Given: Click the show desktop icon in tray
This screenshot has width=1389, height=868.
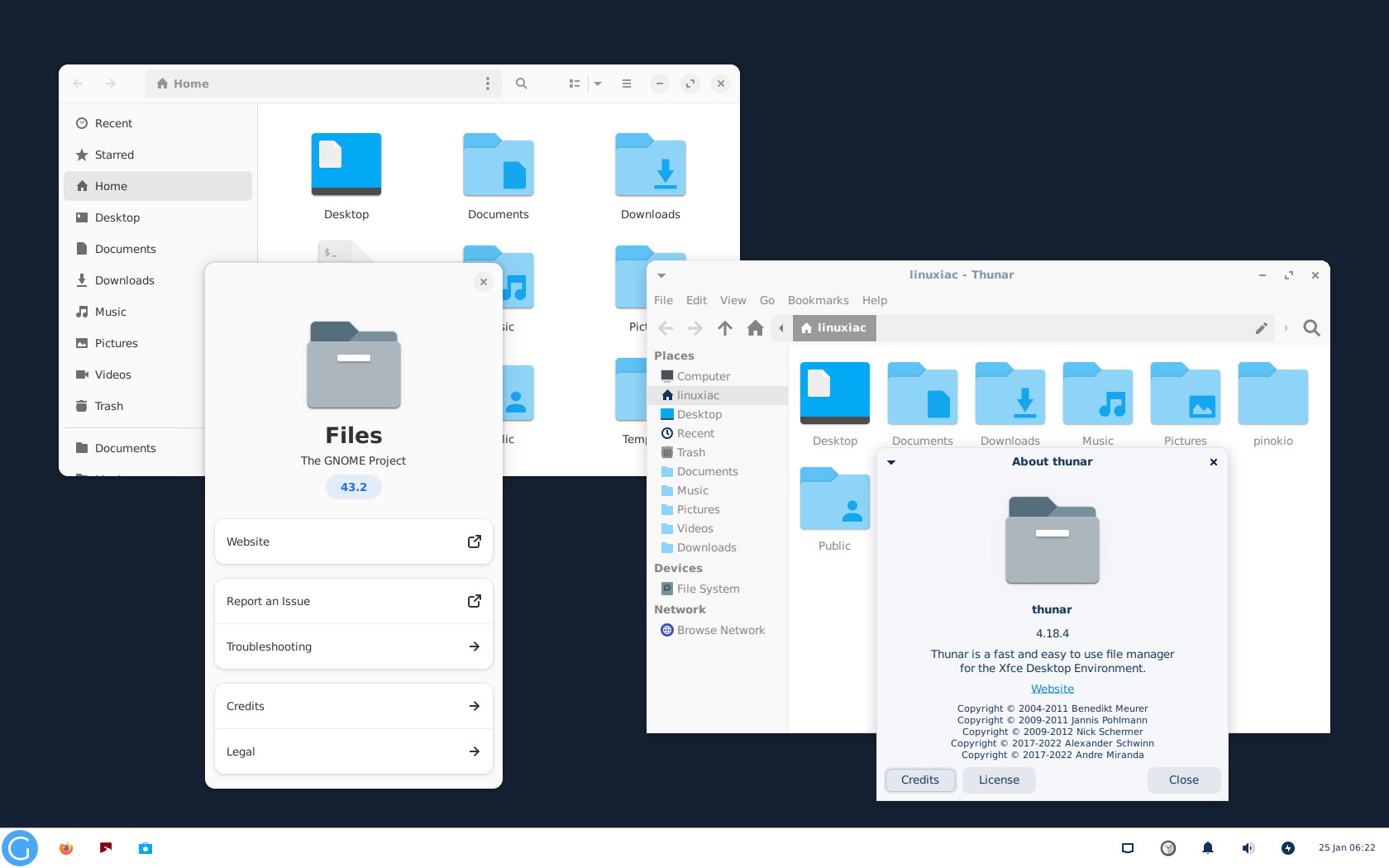Looking at the screenshot, I should click(1128, 848).
